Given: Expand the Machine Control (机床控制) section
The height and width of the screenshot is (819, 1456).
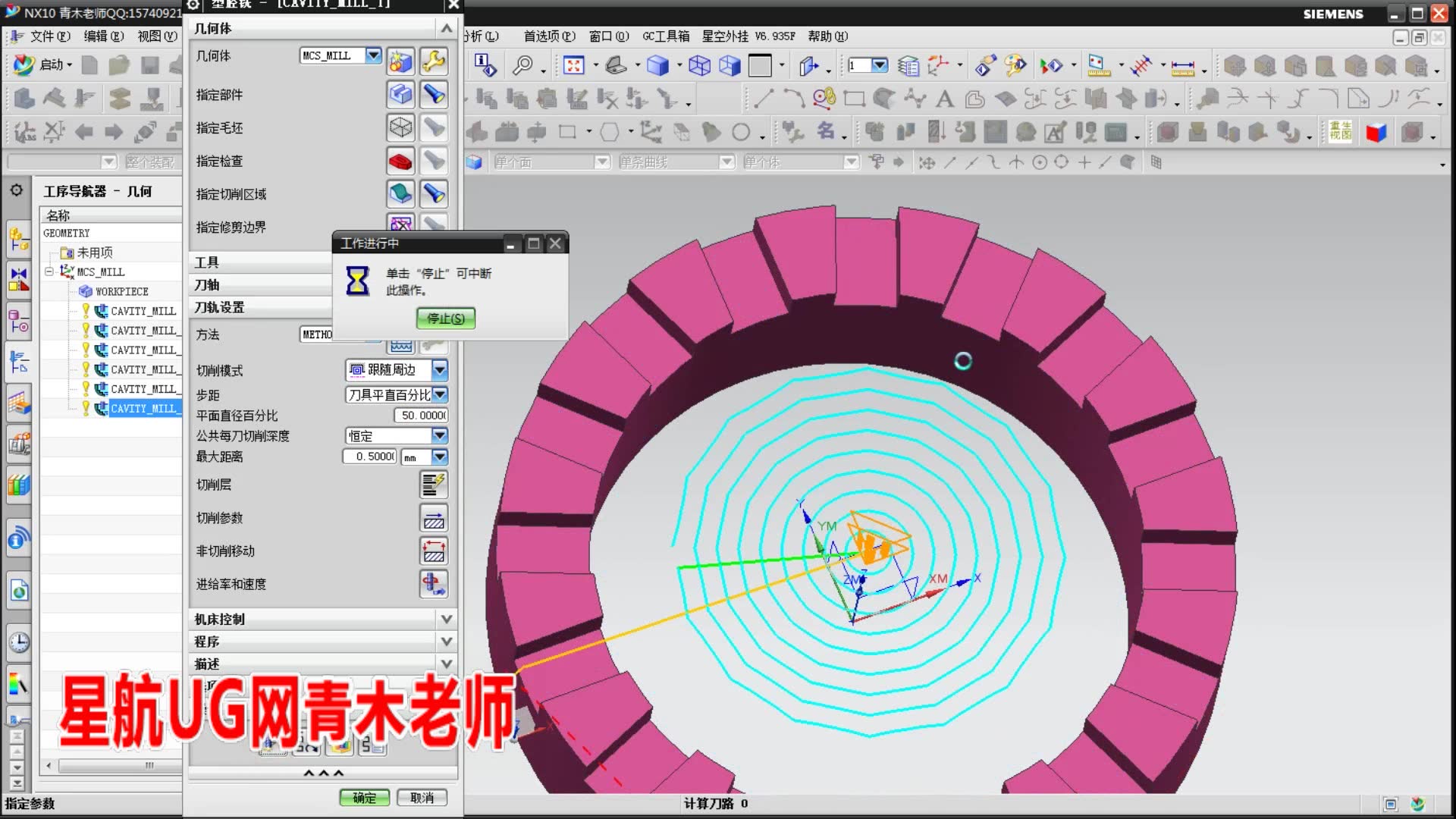Looking at the screenshot, I should [x=447, y=619].
